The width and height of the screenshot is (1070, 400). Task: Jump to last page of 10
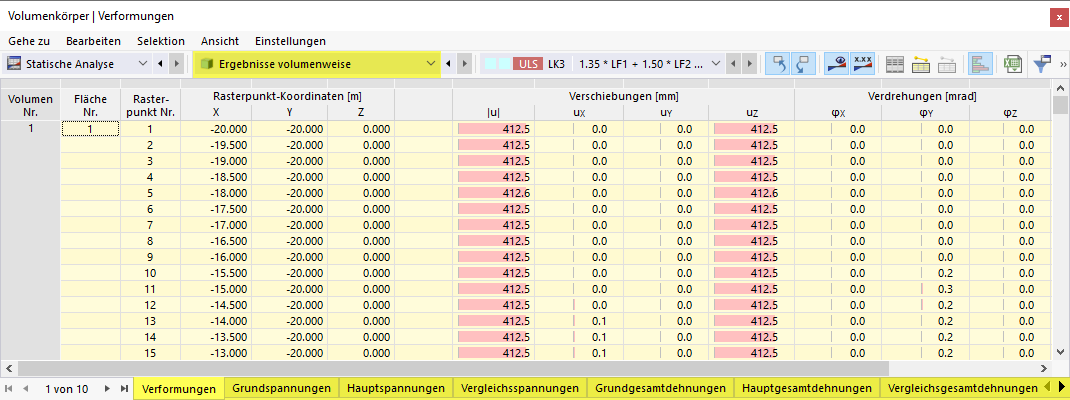123,388
